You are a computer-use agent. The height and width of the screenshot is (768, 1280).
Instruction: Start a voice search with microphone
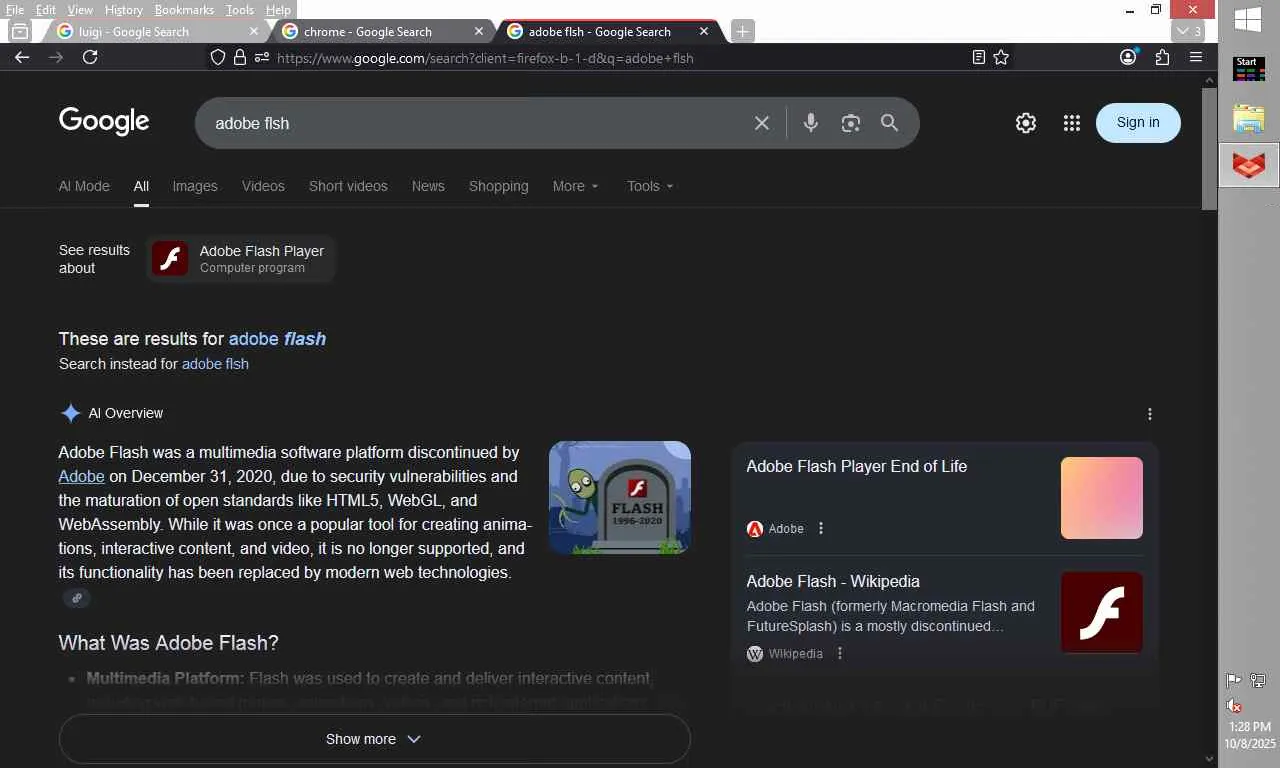tap(811, 123)
